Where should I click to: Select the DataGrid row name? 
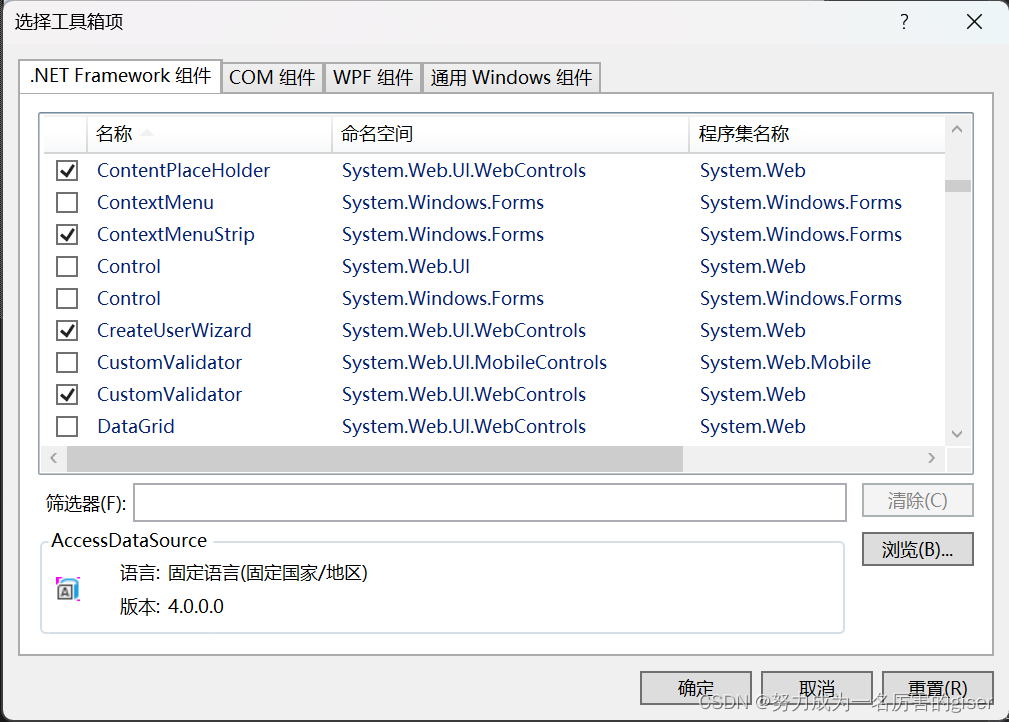(136, 427)
